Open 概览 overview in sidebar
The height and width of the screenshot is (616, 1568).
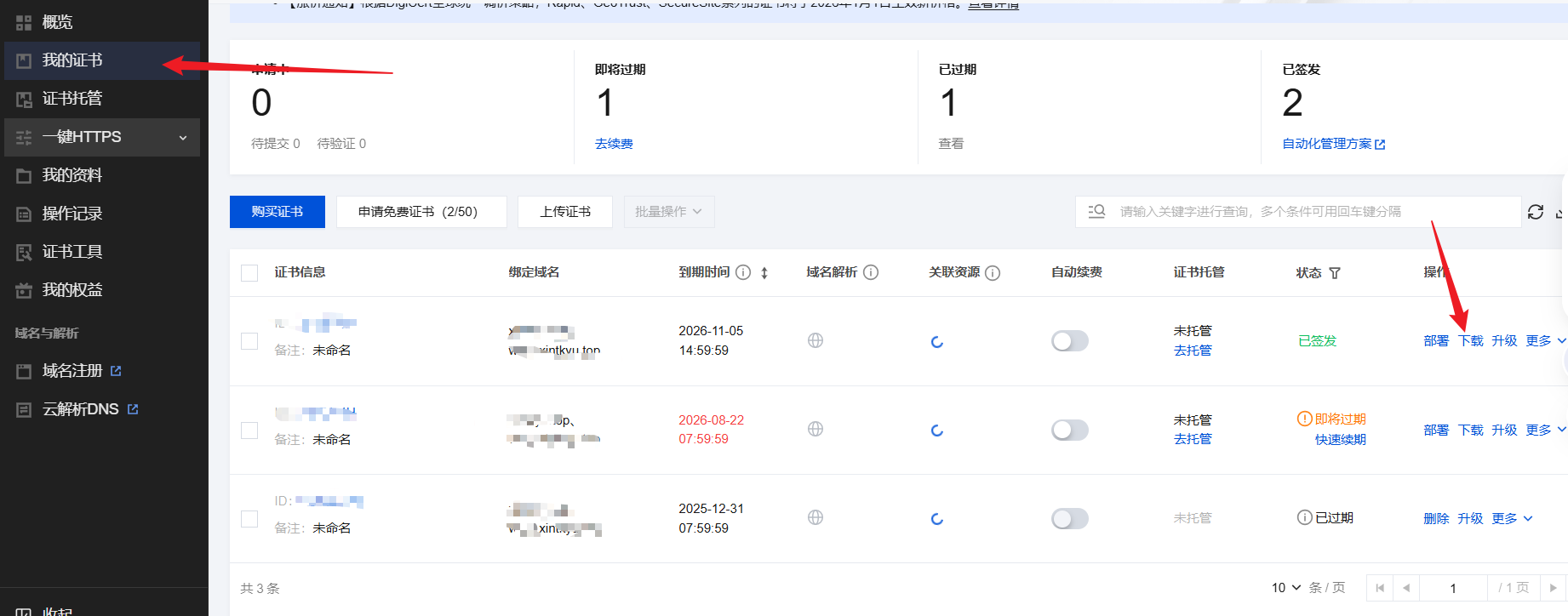(57, 22)
